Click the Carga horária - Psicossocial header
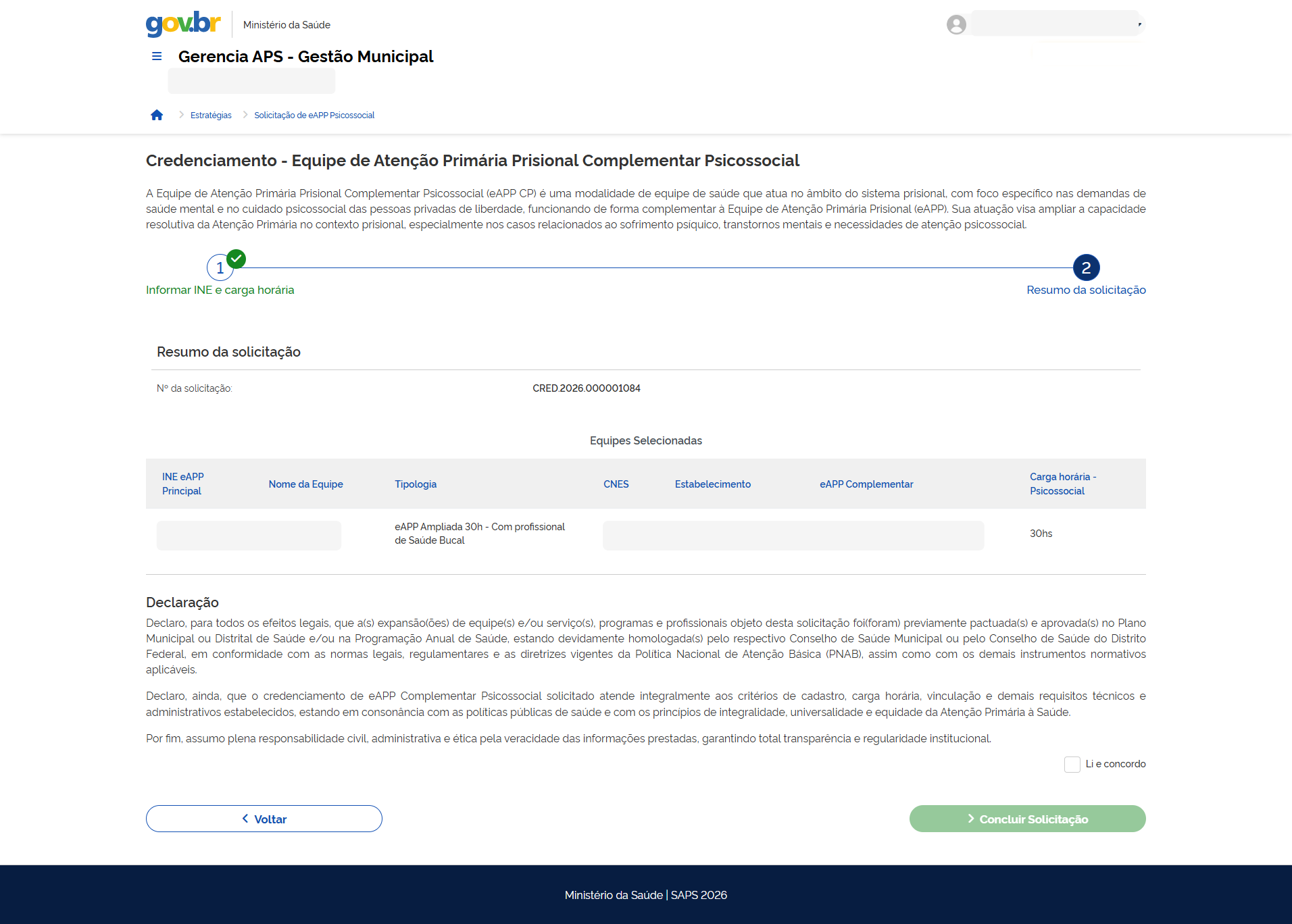Viewport: 1292px width, 924px height. point(1062,484)
